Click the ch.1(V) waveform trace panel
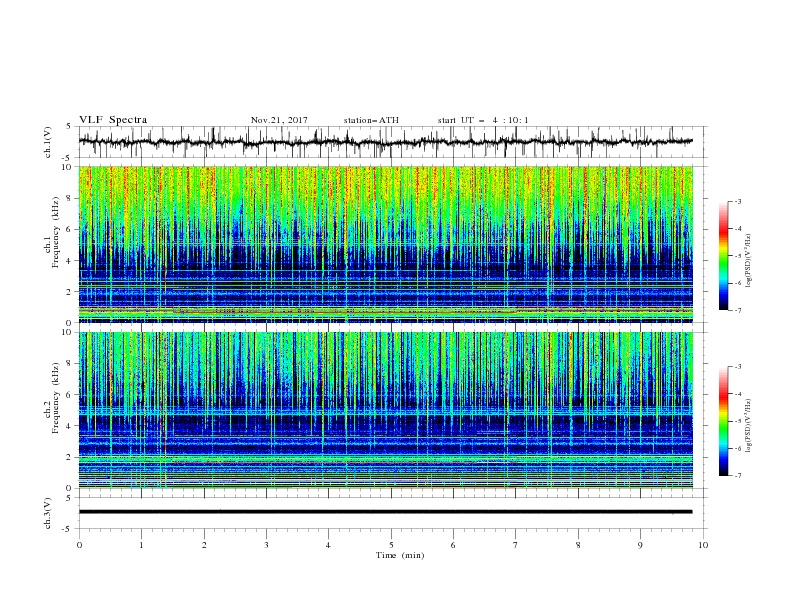 (x=392, y=142)
